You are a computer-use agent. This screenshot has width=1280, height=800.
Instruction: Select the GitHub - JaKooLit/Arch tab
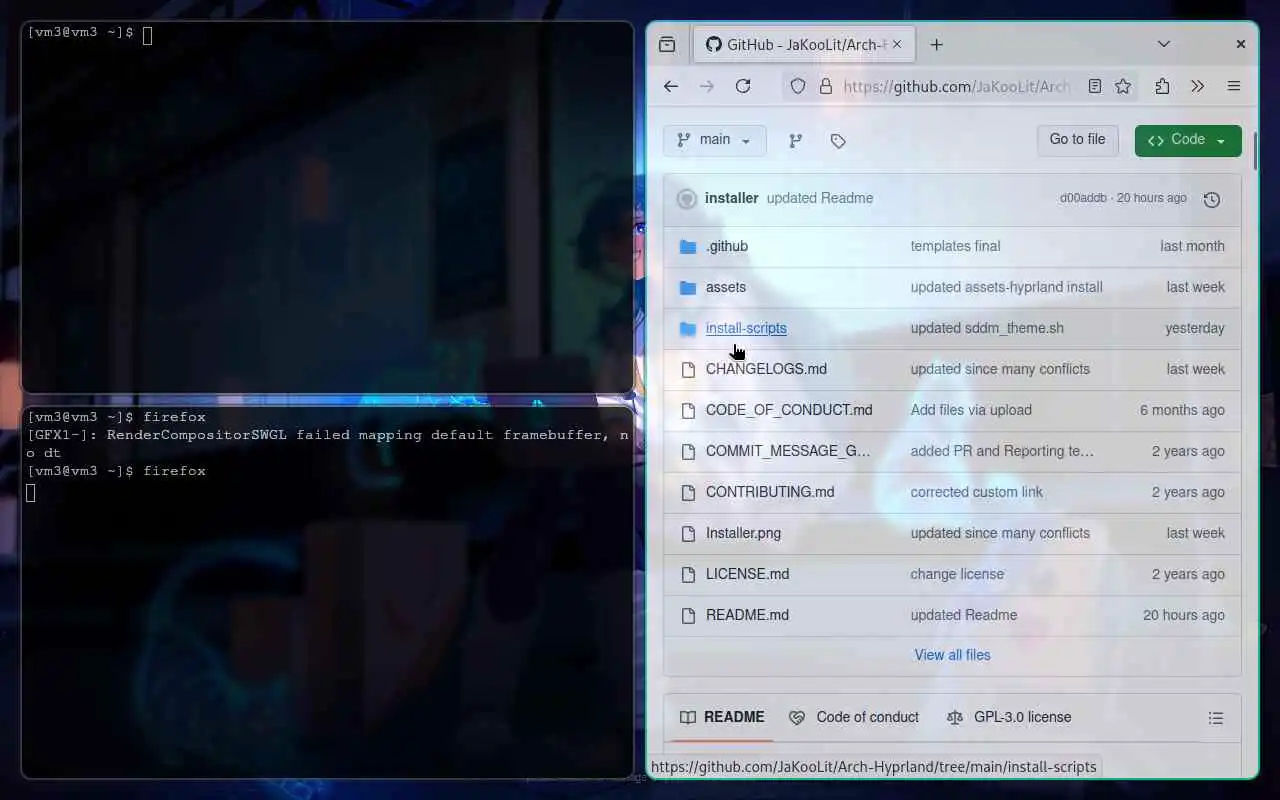pos(805,44)
